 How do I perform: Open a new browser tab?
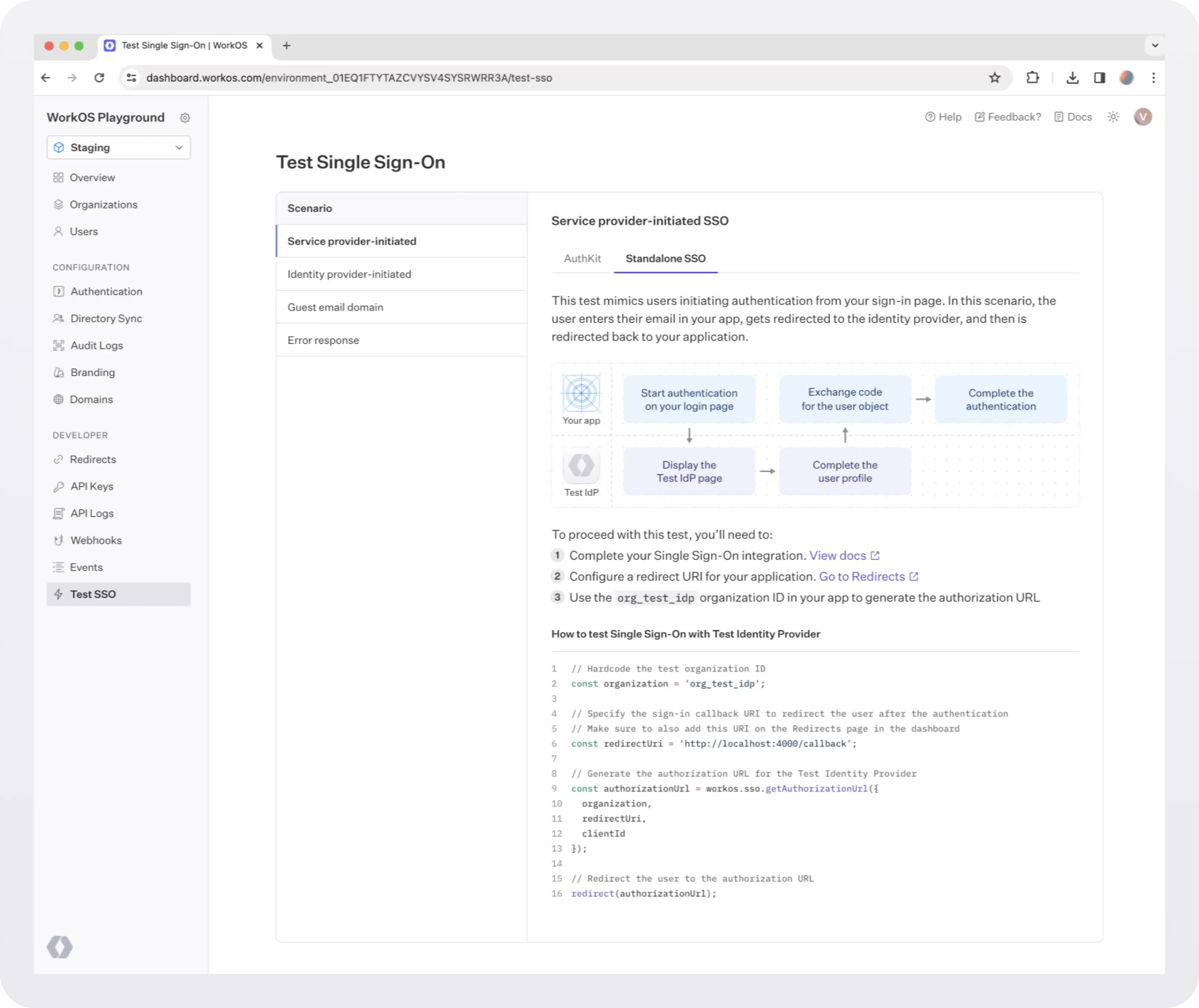point(286,45)
